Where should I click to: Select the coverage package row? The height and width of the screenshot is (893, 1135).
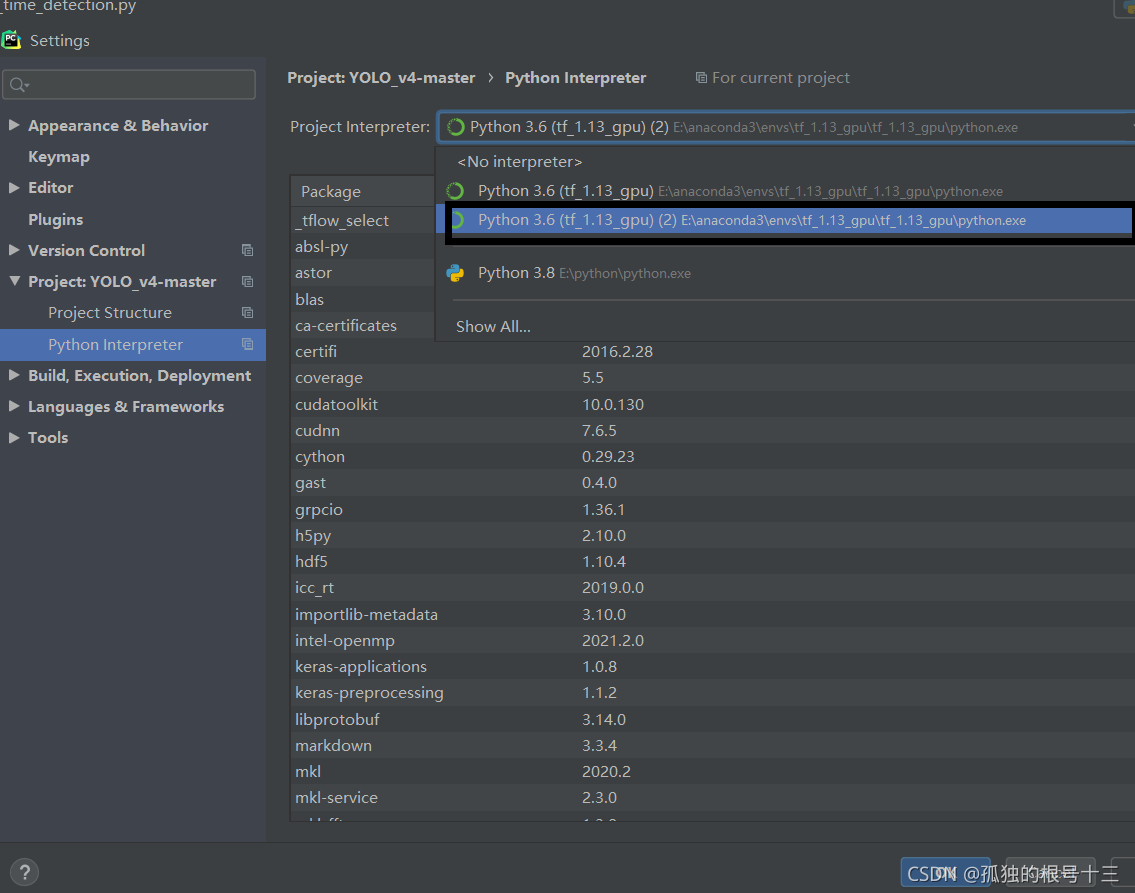point(713,378)
